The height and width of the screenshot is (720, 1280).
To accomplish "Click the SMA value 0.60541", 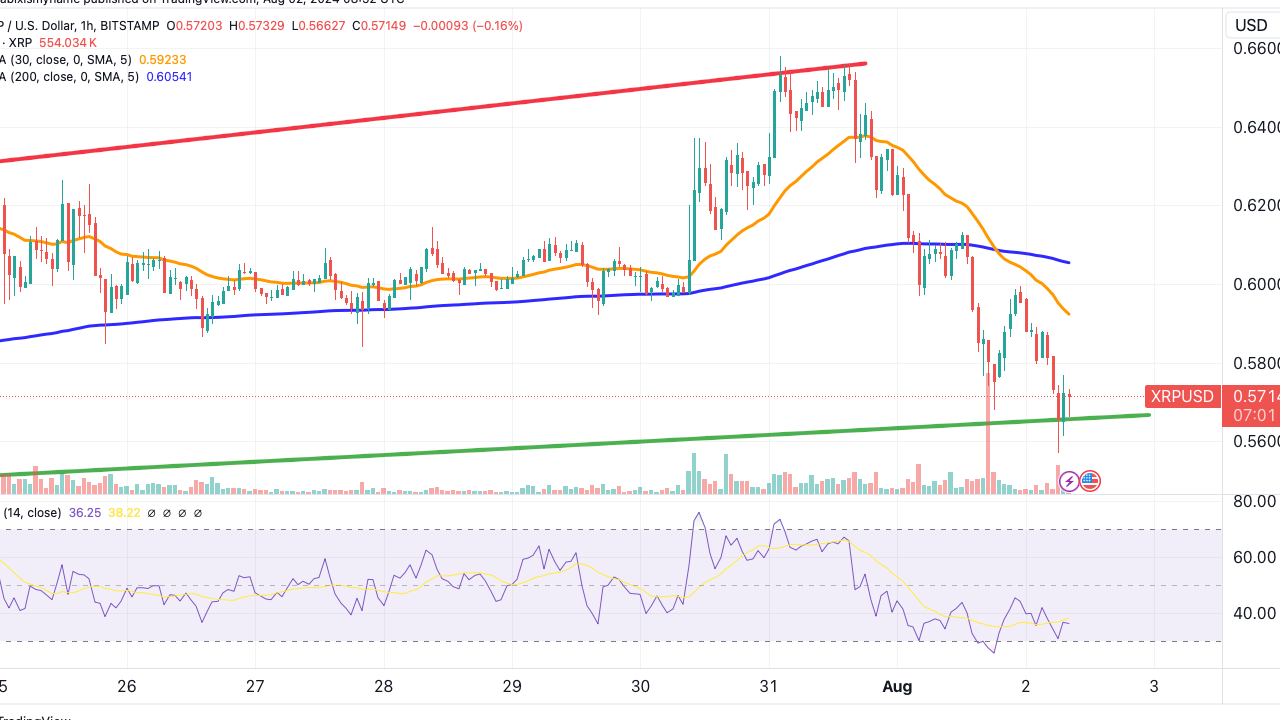I will pyautogui.click(x=170, y=77).
